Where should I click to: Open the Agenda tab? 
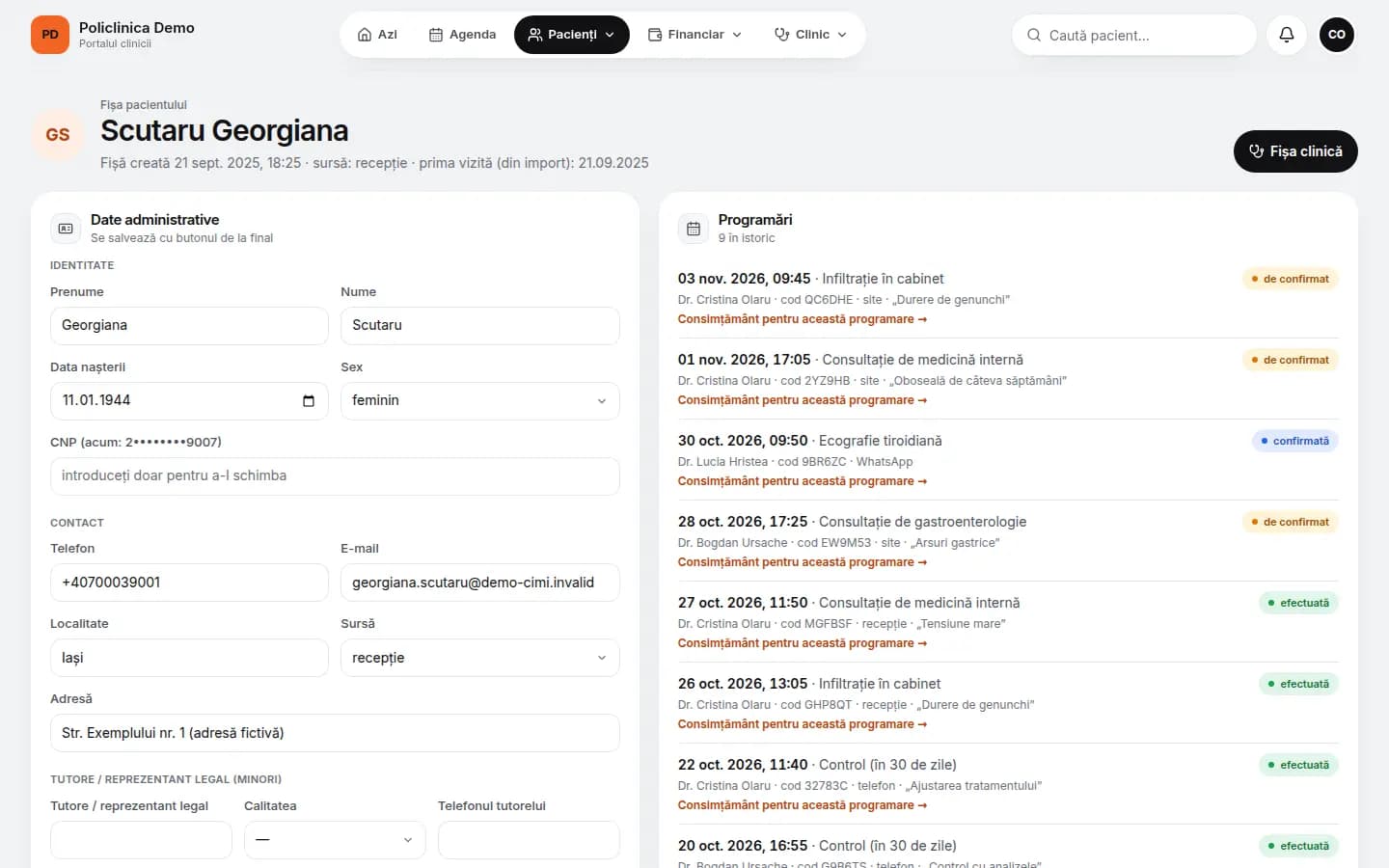coord(462,35)
